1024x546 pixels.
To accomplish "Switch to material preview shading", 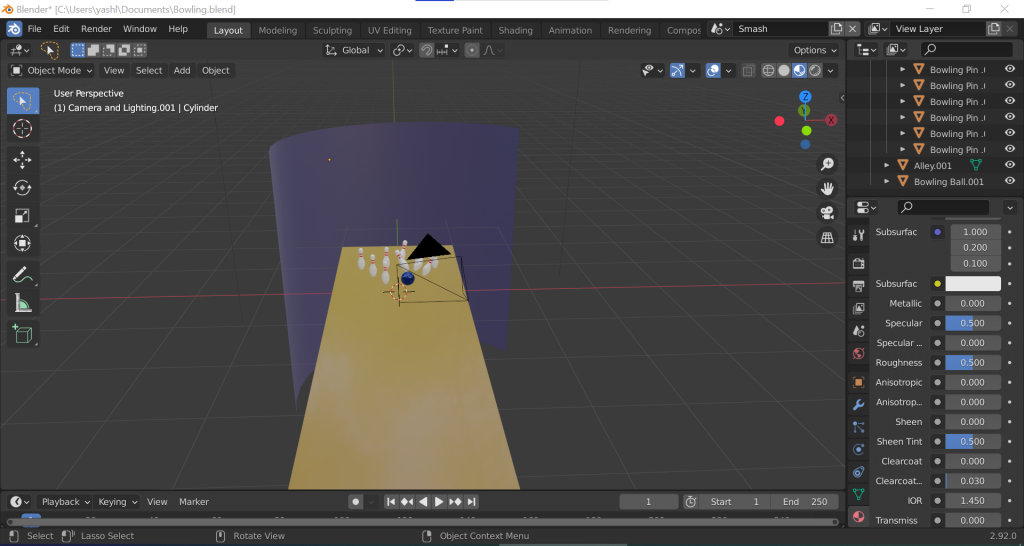I will pos(799,71).
